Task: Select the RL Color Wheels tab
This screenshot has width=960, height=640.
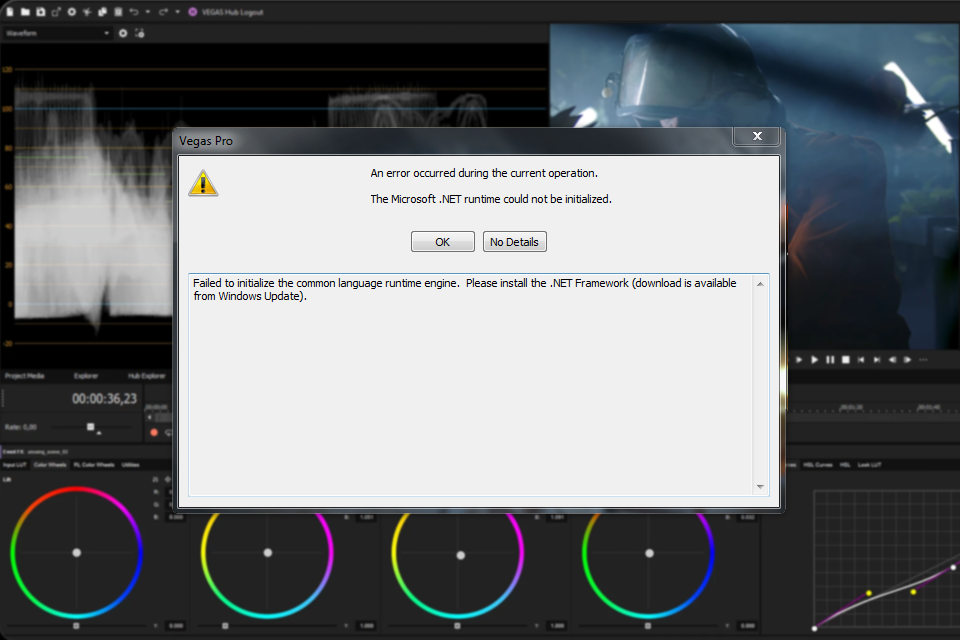Action: (94, 465)
